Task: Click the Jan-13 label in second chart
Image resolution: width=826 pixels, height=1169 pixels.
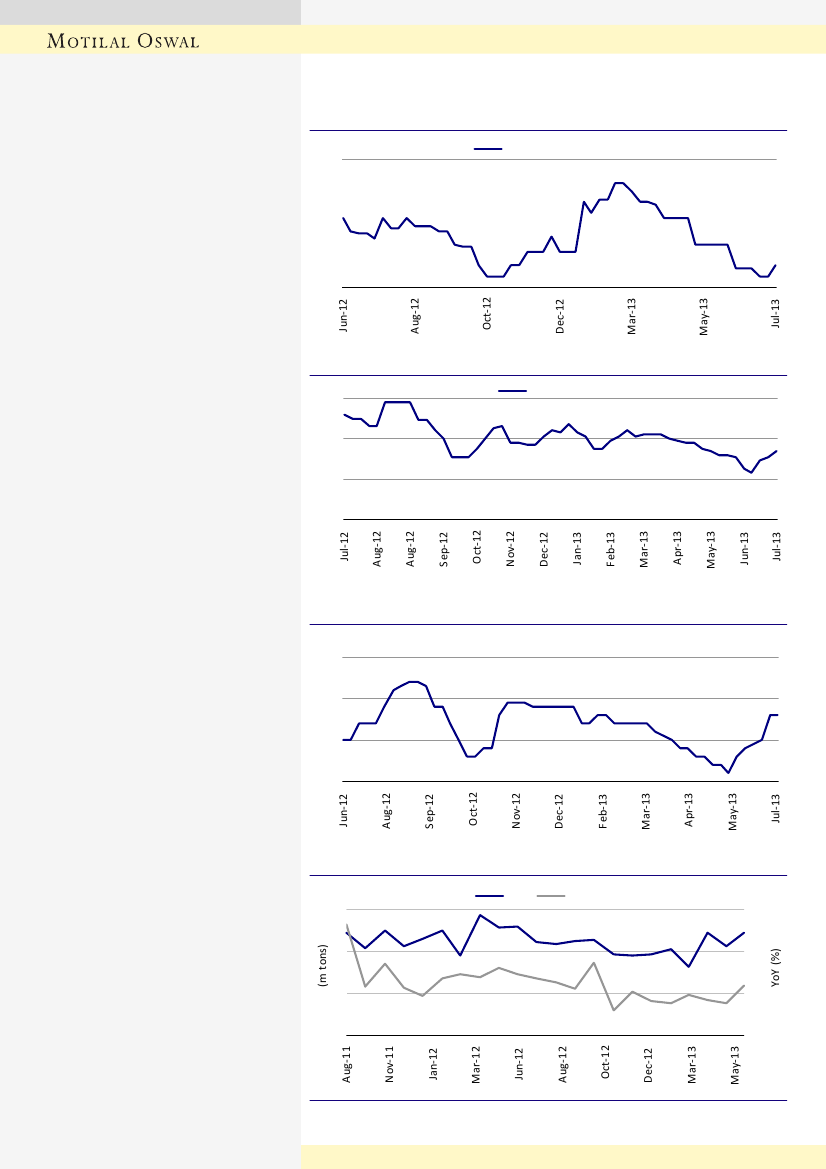Action: pos(578,549)
